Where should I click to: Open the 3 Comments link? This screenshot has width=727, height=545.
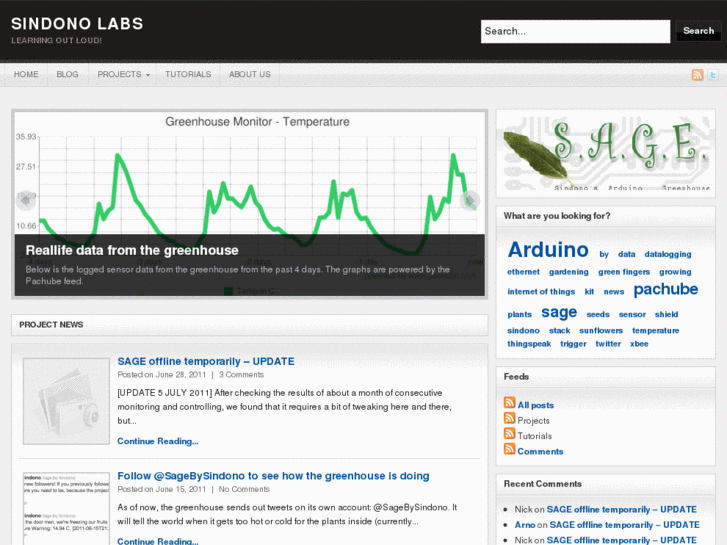coord(241,375)
